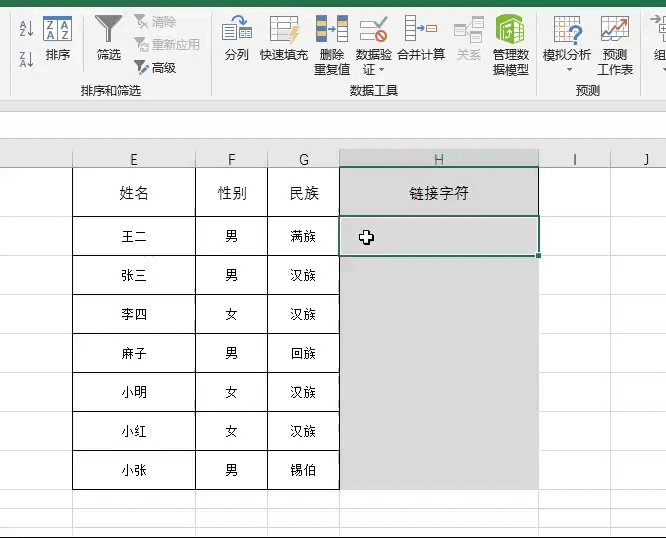The image size is (666, 538).
Task: Open 管理数据模型 manage data model
Action: [x=511, y=45]
